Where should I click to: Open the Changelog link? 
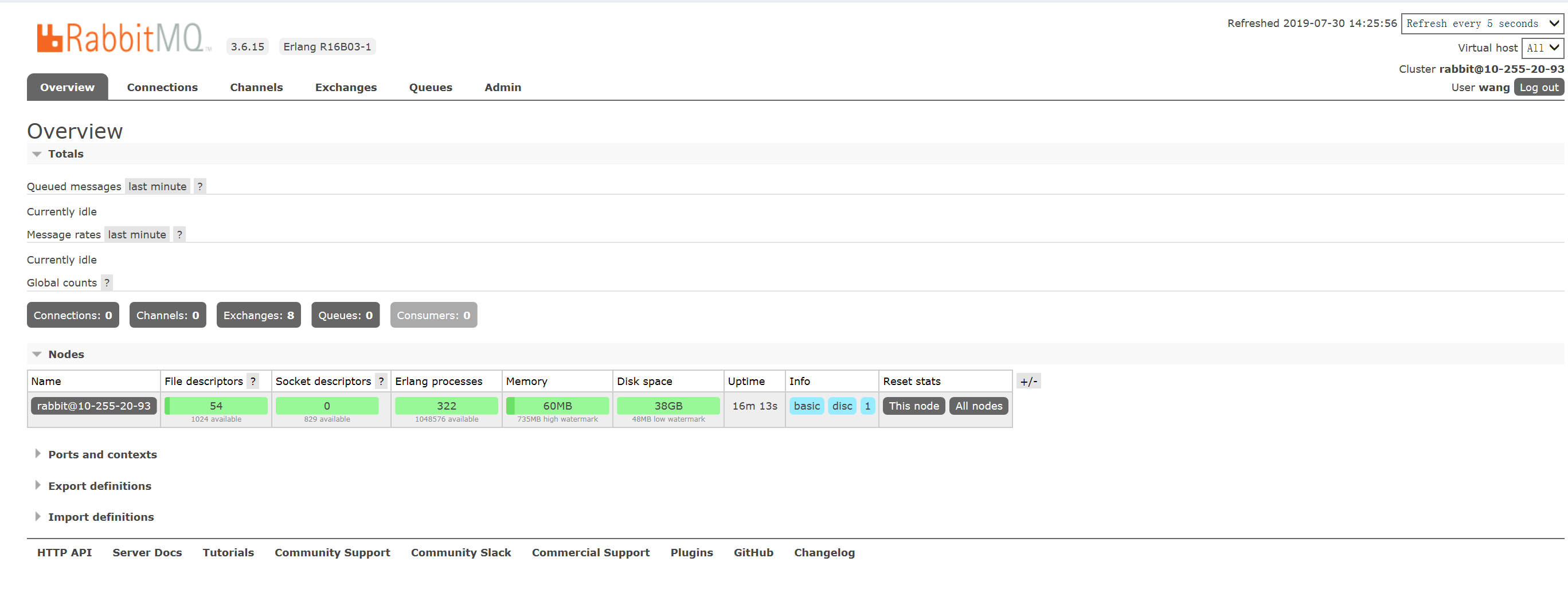pos(824,552)
